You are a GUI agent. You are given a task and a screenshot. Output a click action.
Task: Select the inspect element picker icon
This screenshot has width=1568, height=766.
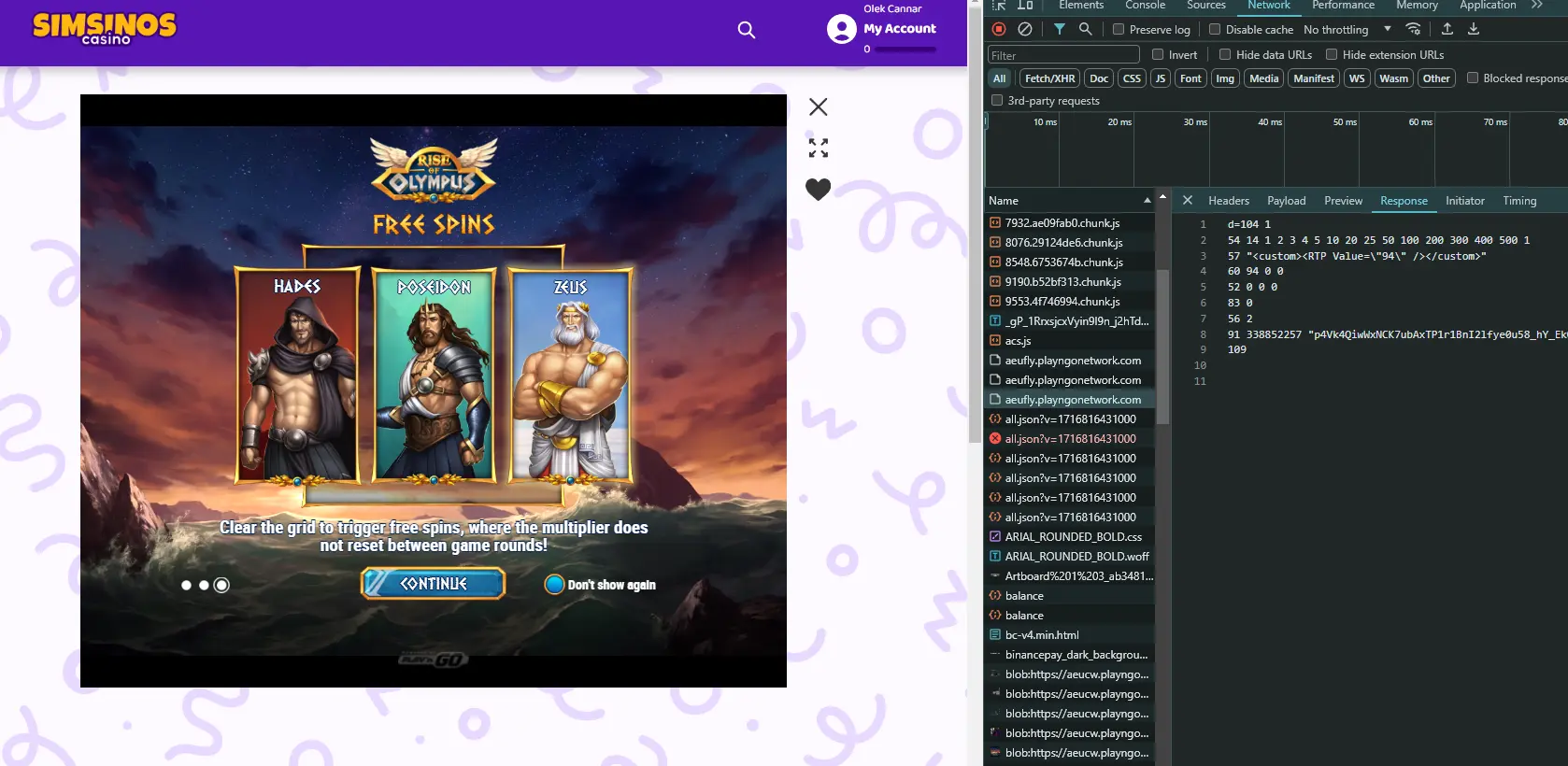click(999, 5)
